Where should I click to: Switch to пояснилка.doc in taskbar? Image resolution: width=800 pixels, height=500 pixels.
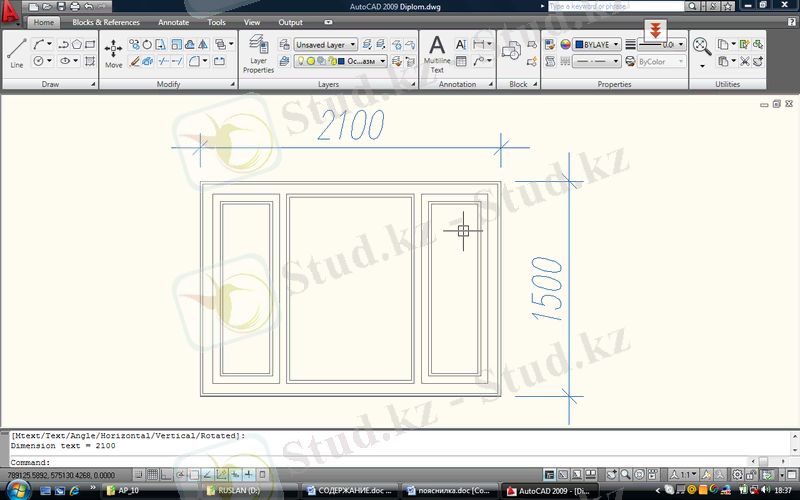[x=449, y=491]
